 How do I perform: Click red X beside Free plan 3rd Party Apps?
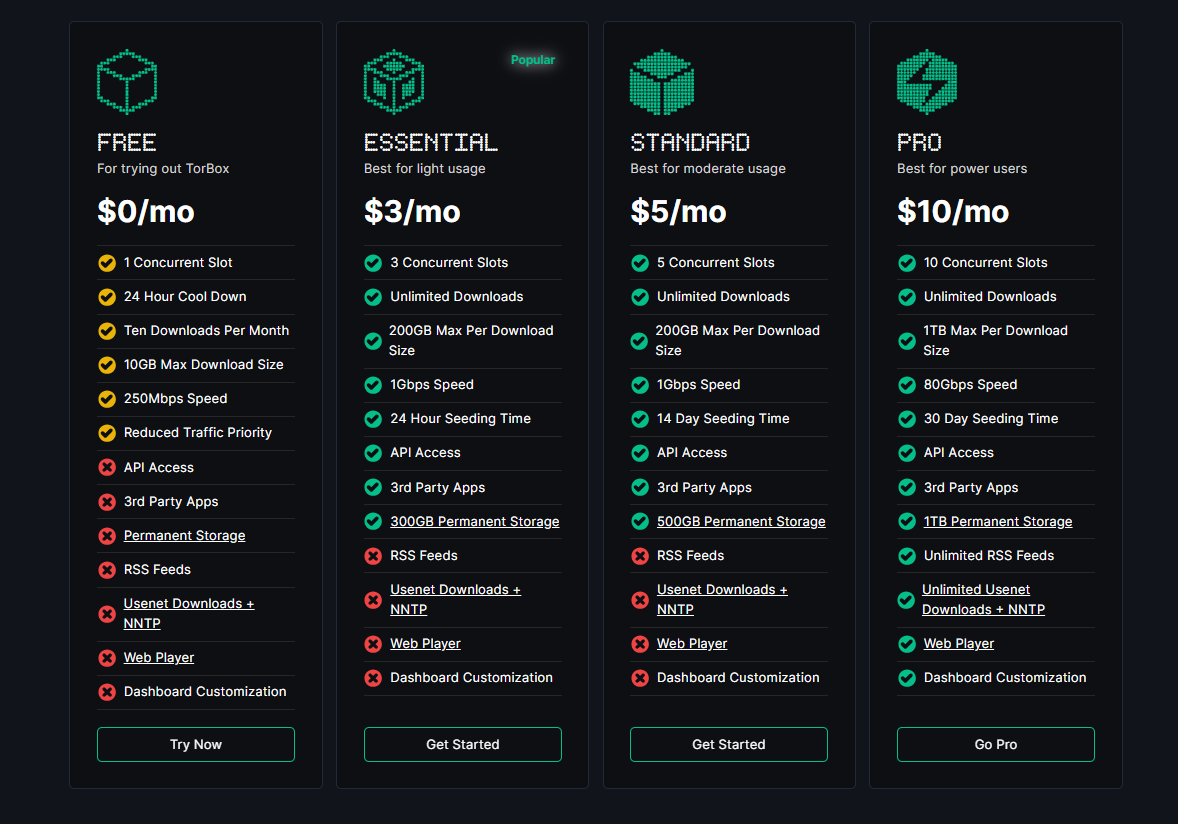pos(107,502)
